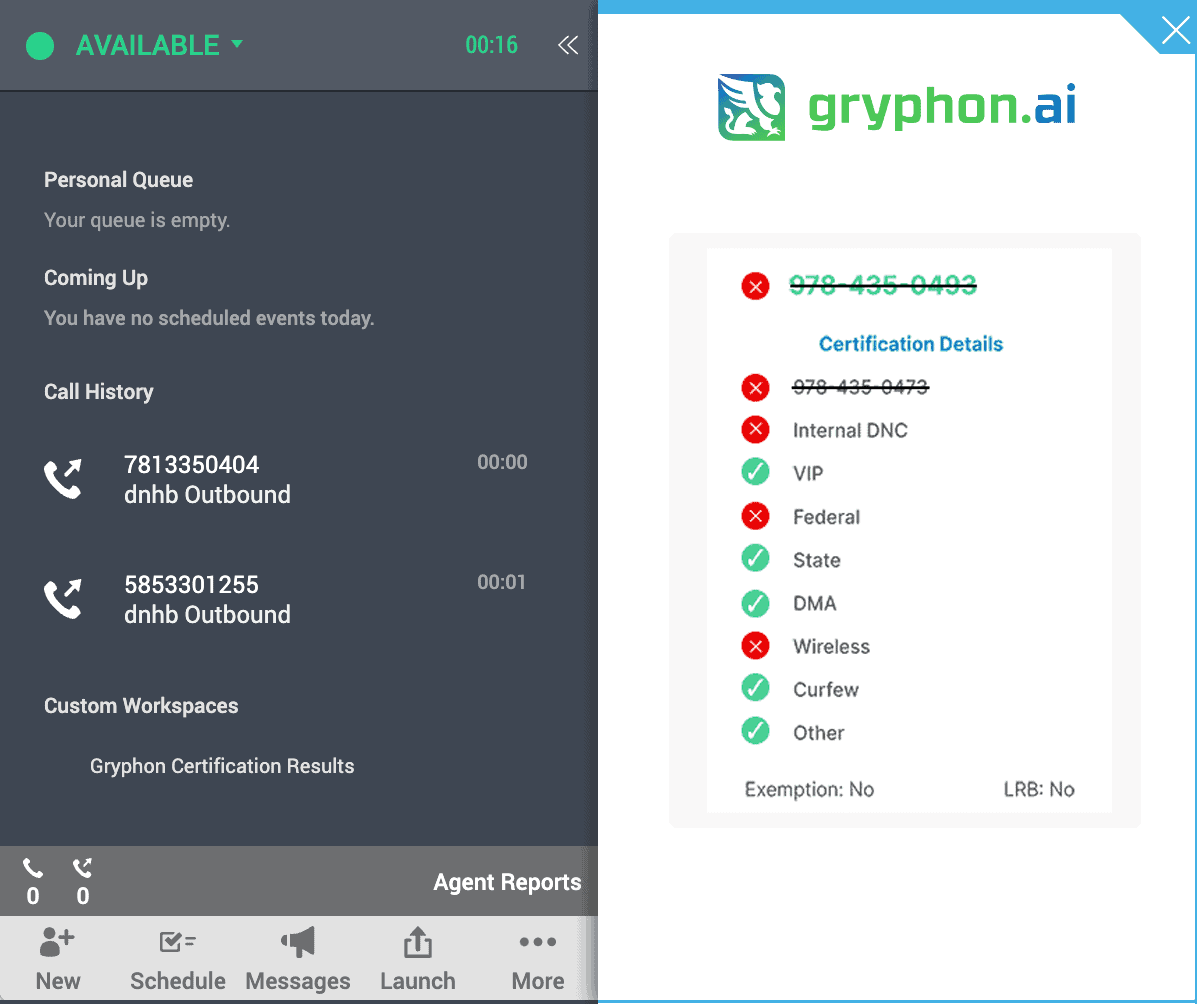The image size is (1197, 1004).
Task: Click the DMA green check icon
Action: [x=755, y=603]
